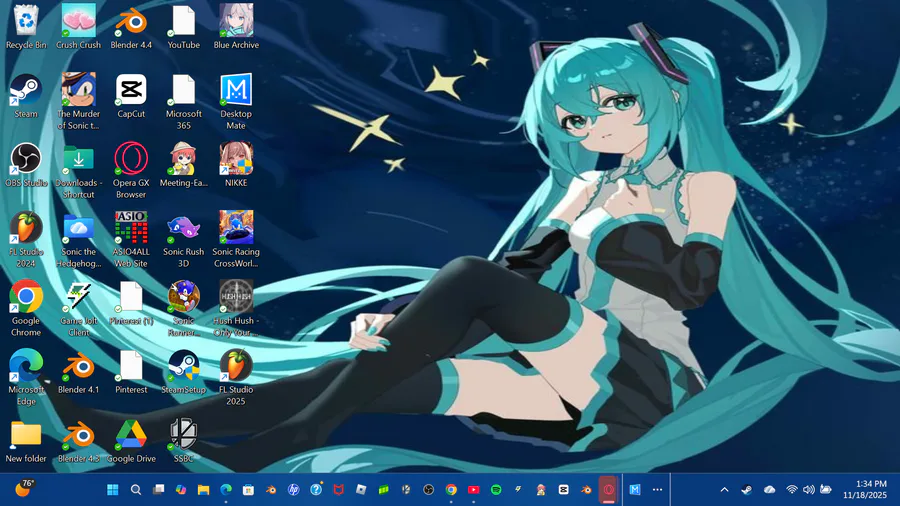Open the HP app in the taskbar
The height and width of the screenshot is (506, 900).
[293, 489]
